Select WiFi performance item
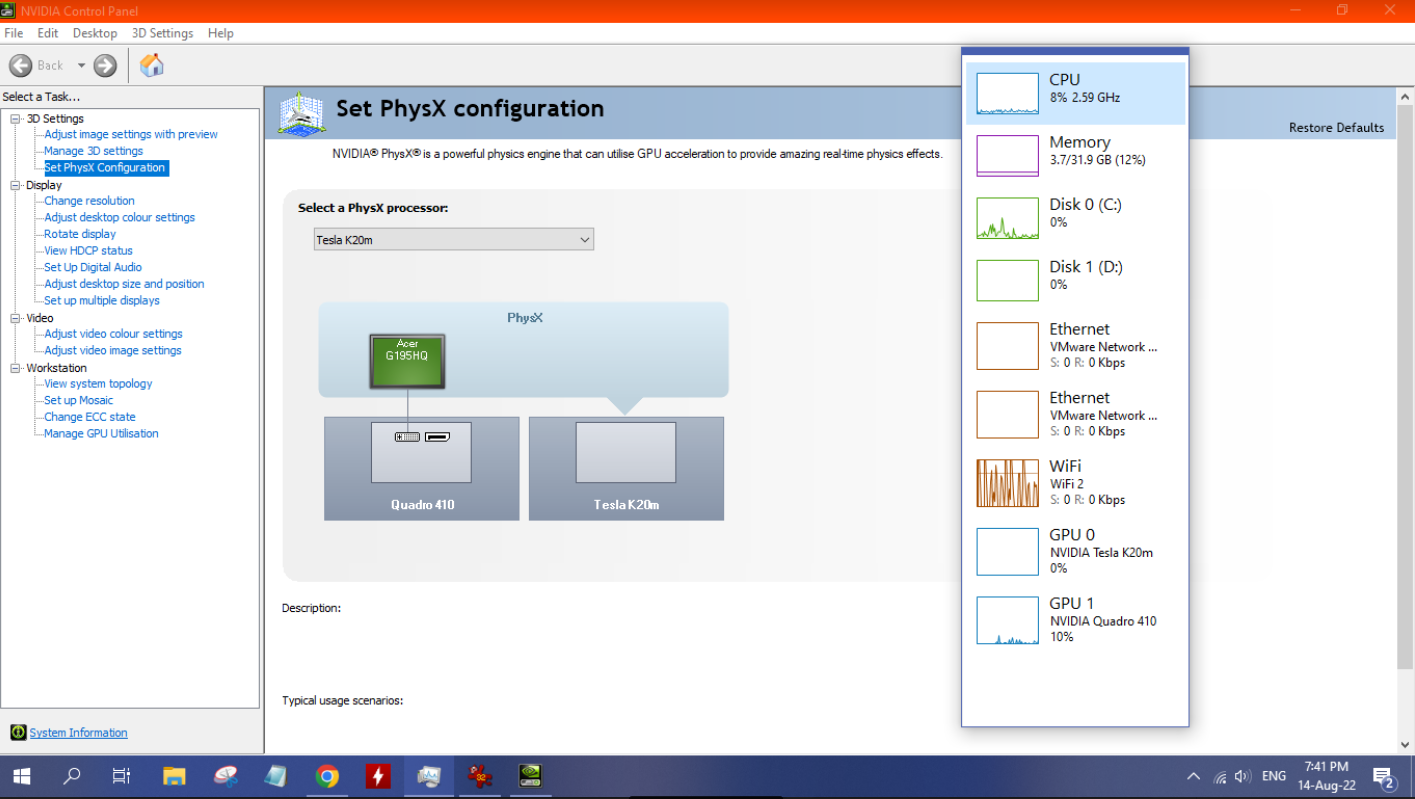Viewport: 1415px width, 799px height. tap(1075, 483)
